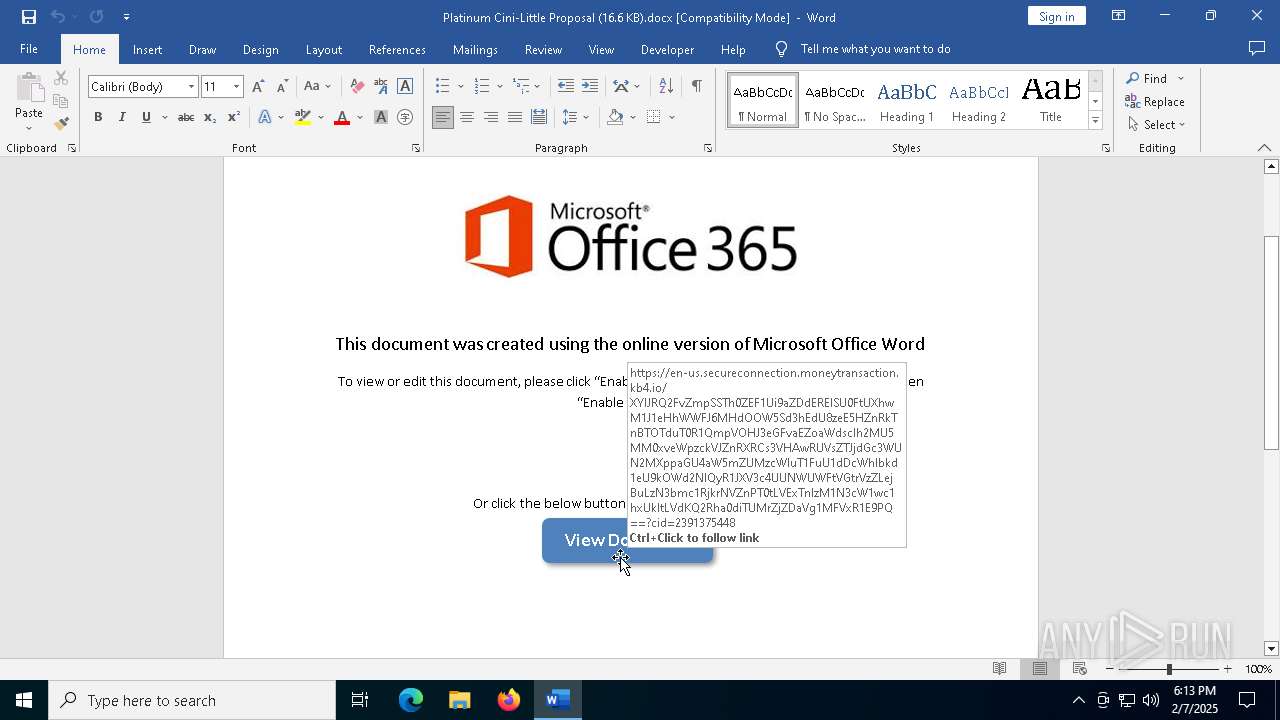Switch to Read Mode view in status bar

coord(1000,669)
